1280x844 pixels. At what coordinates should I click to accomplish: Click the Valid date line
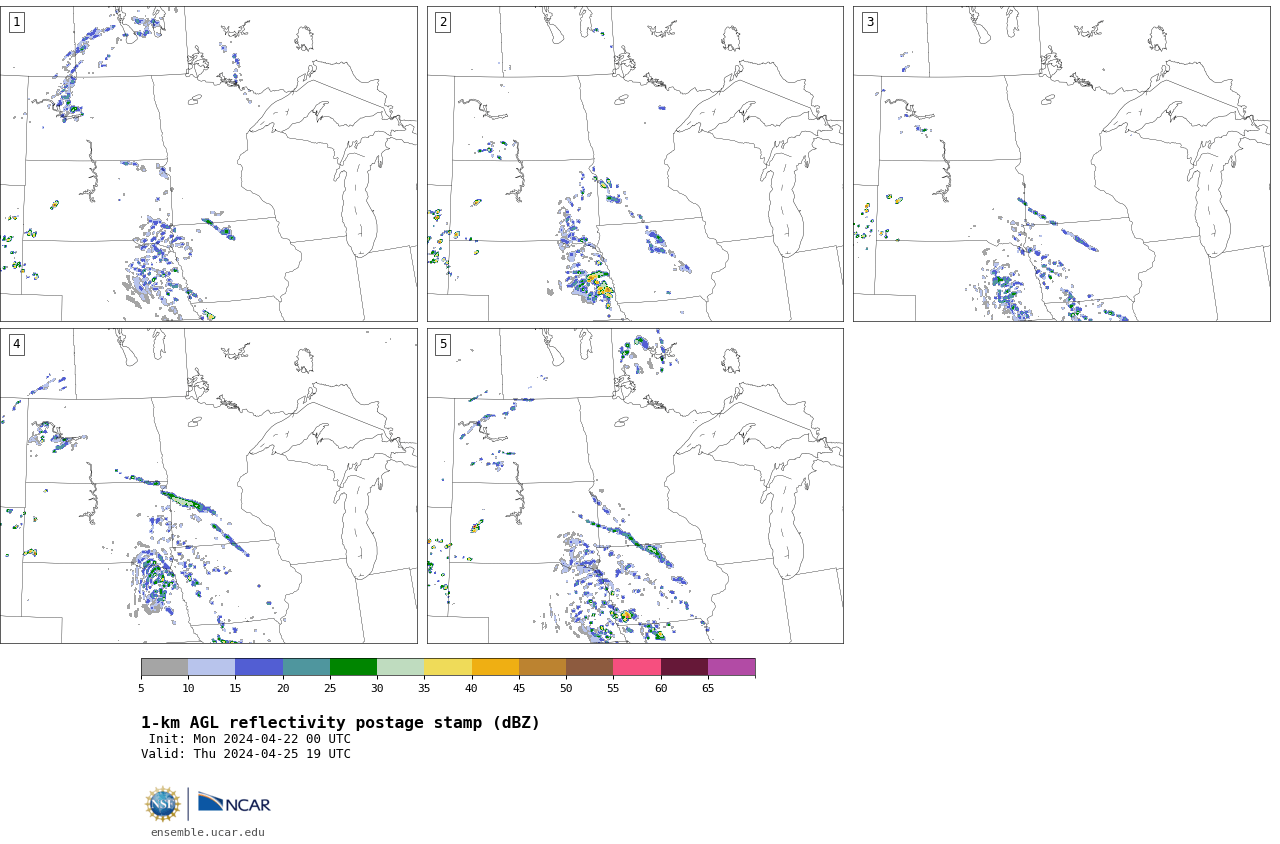pyautogui.click(x=246, y=754)
